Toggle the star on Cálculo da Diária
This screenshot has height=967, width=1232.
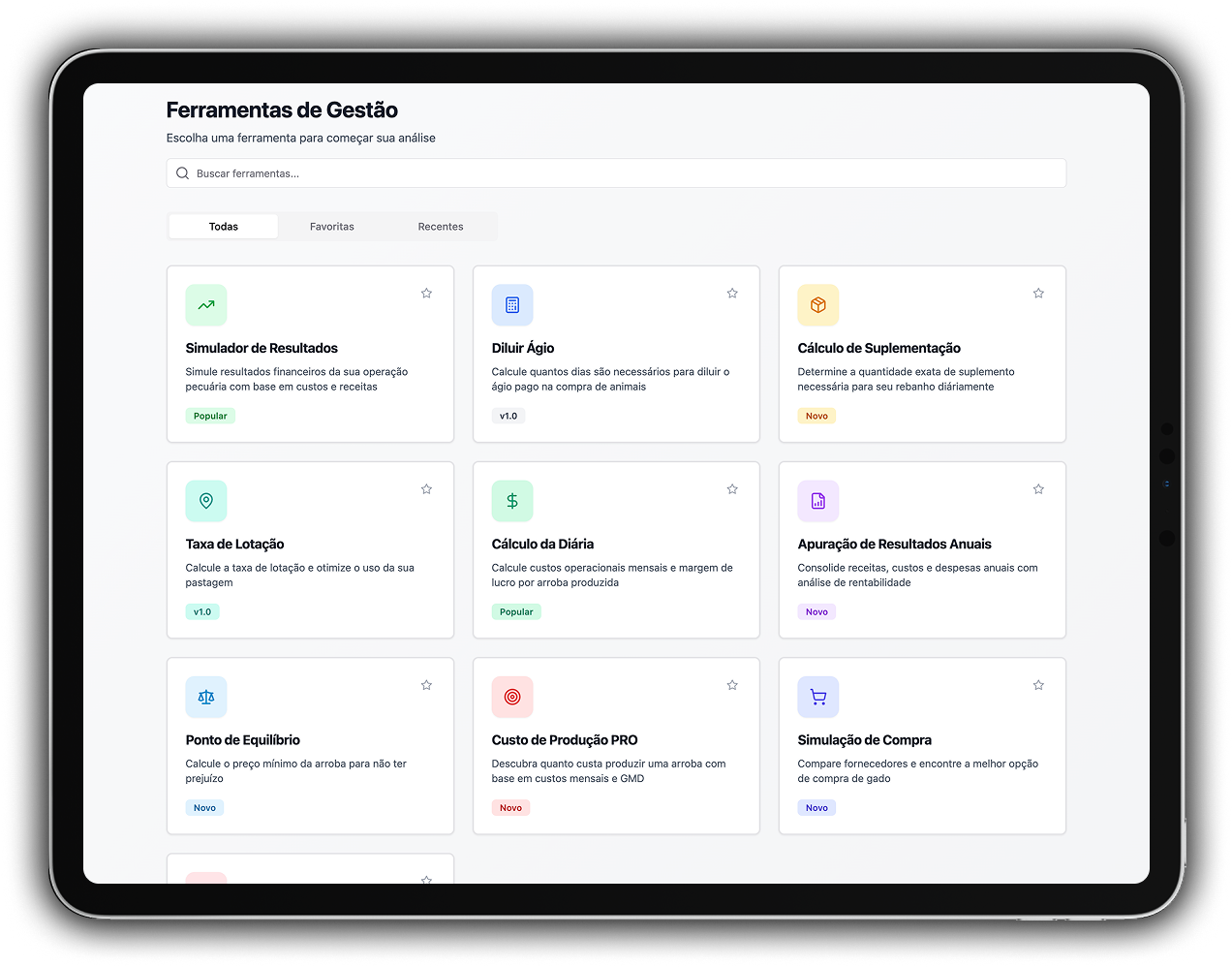pos(732,488)
